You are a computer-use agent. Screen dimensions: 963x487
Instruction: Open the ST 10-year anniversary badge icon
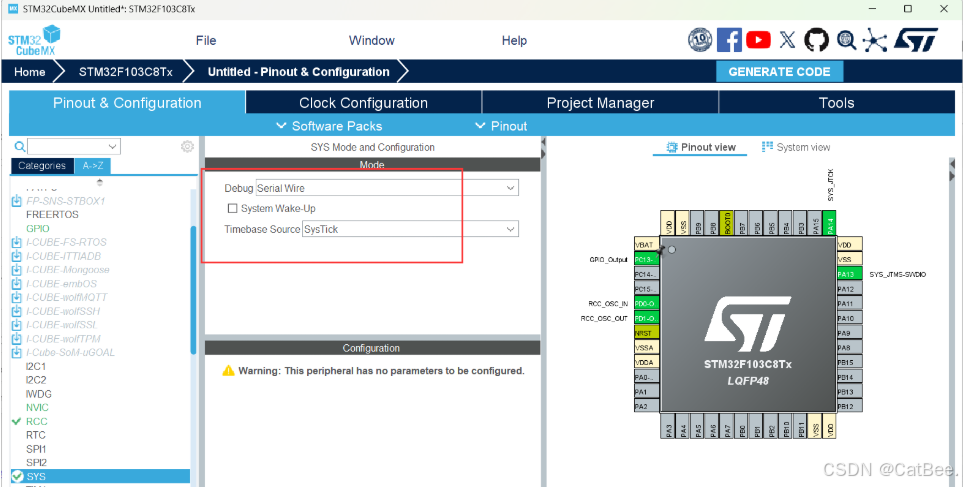[700, 40]
